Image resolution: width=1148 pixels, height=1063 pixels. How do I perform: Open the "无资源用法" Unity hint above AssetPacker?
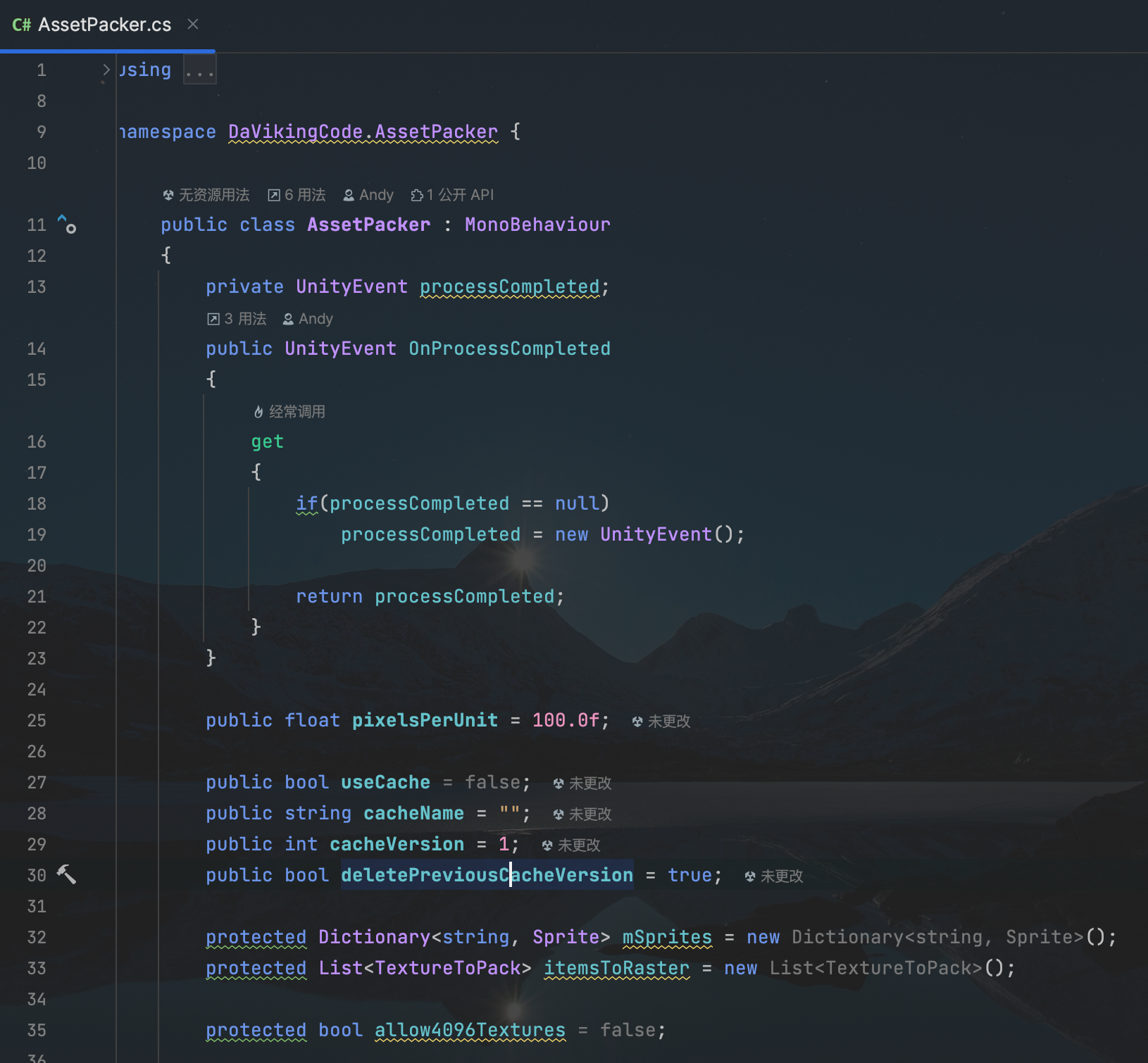206,195
